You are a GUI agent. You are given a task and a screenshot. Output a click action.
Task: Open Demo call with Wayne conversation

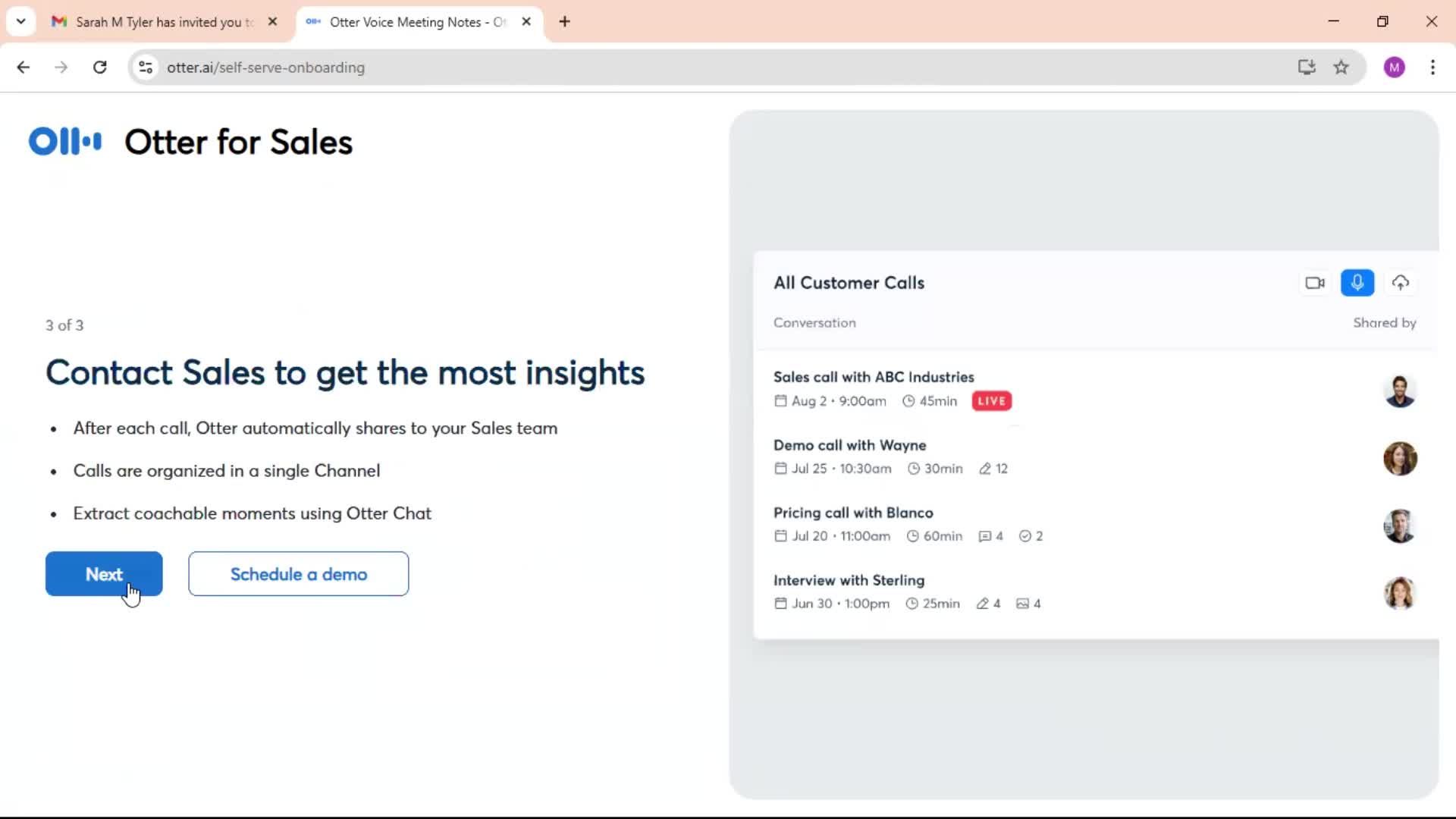coord(850,445)
